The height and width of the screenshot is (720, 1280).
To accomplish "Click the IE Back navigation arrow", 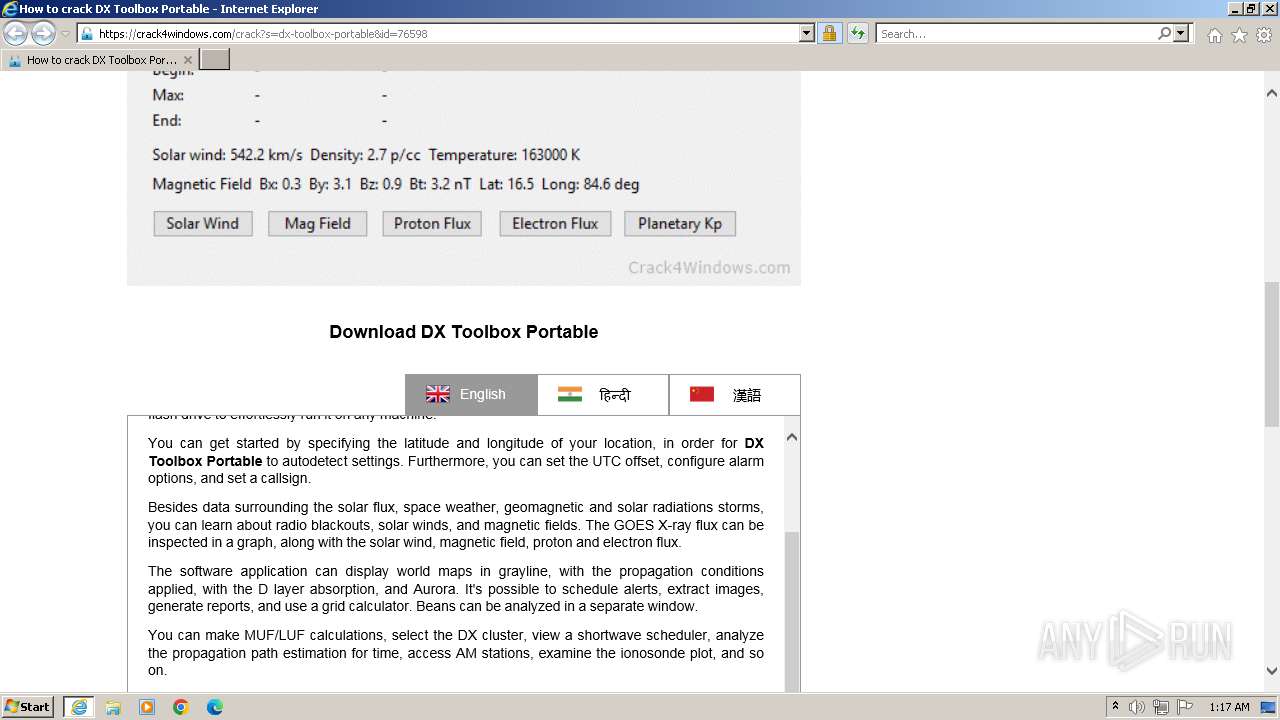I will tap(16, 33).
